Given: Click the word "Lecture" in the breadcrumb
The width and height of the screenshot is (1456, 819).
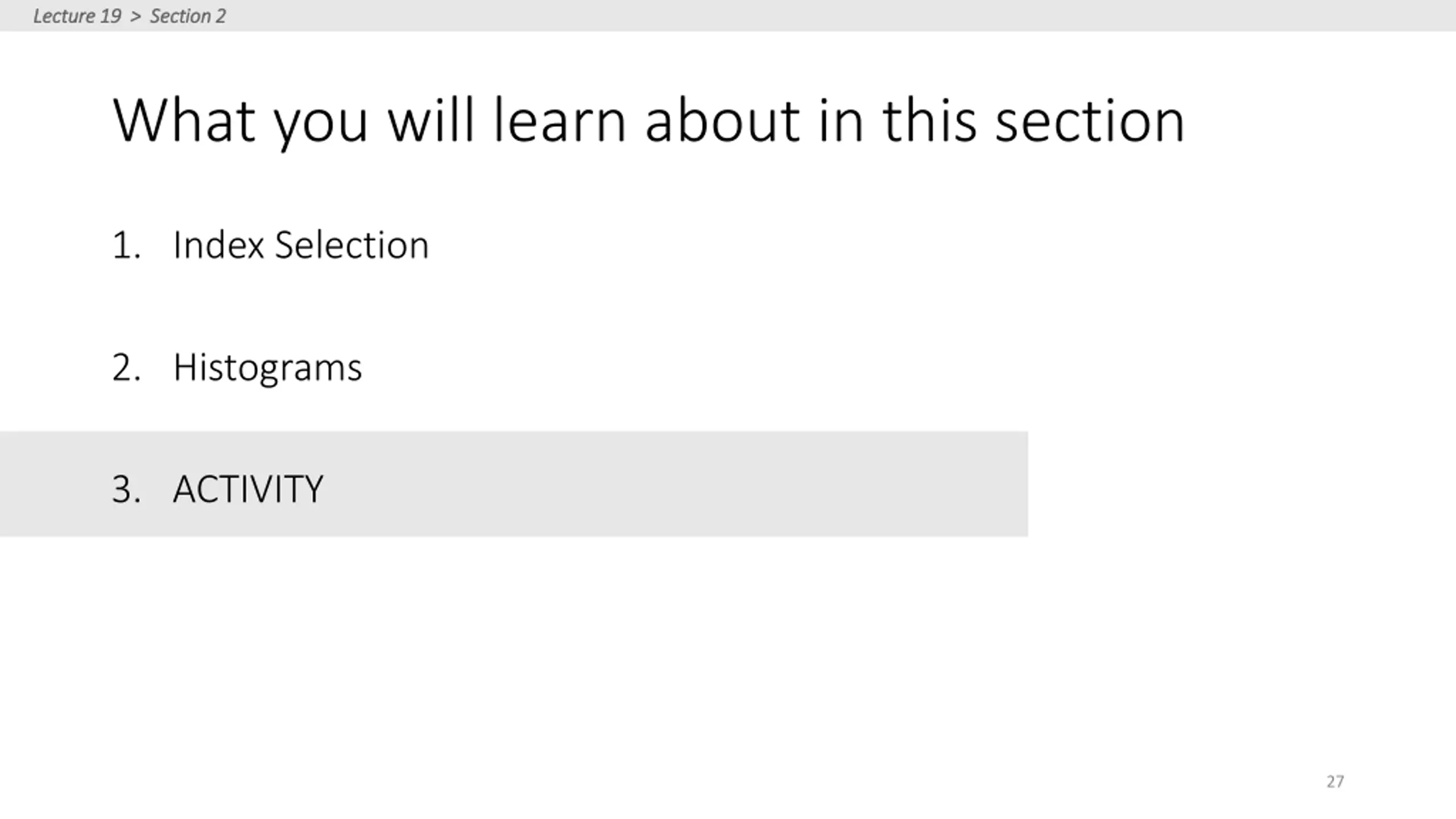Looking at the screenshot, I should tap(64, 16).
